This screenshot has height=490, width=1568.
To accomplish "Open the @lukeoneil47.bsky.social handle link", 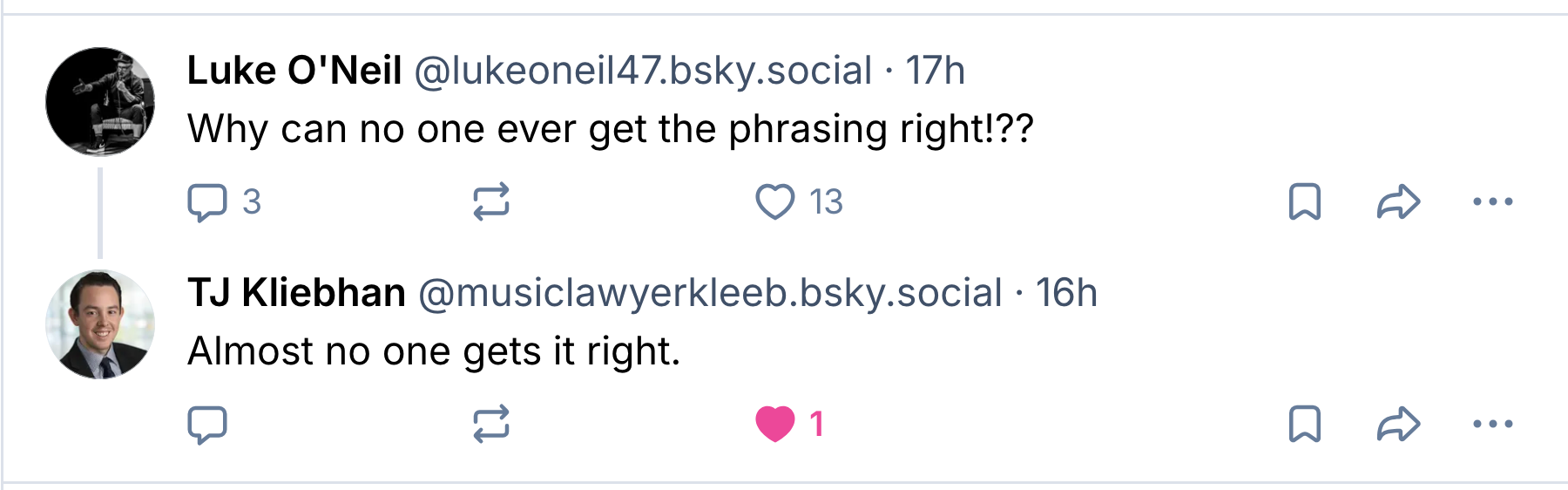I will [x=643, y=71].
